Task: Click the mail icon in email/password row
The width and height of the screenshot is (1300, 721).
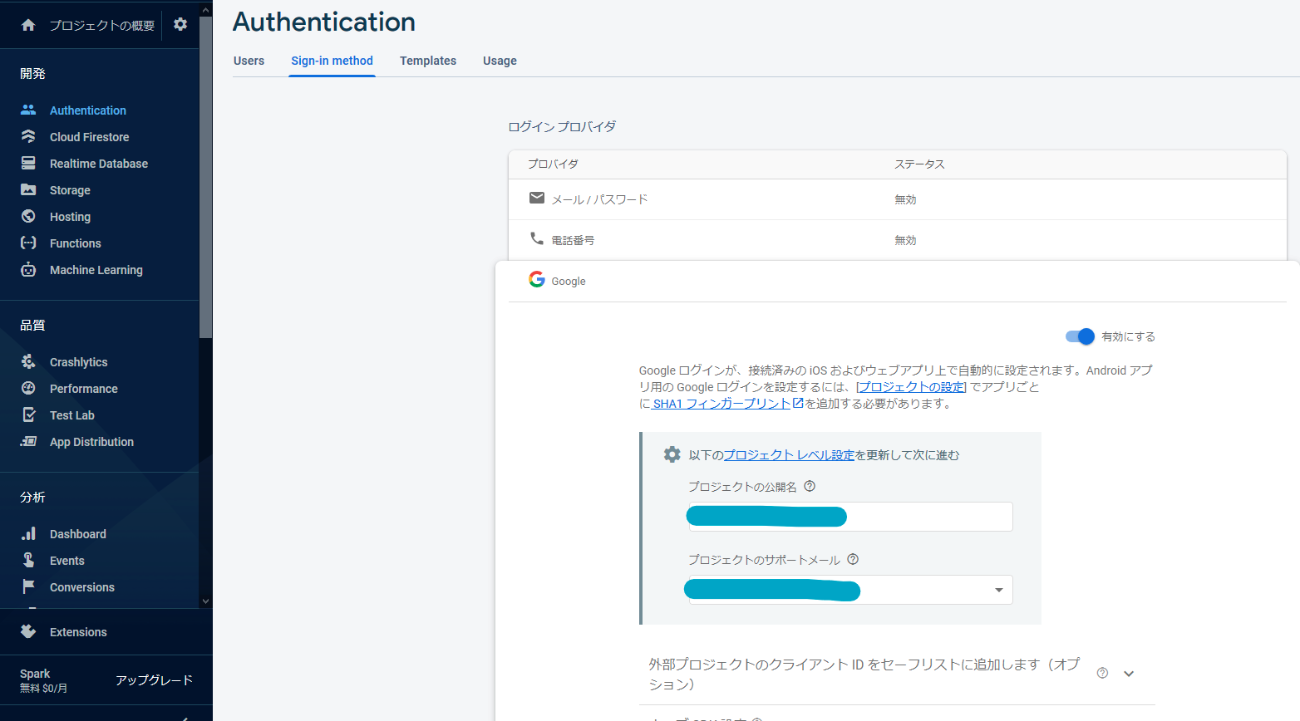Action: (x=537, y=198)
